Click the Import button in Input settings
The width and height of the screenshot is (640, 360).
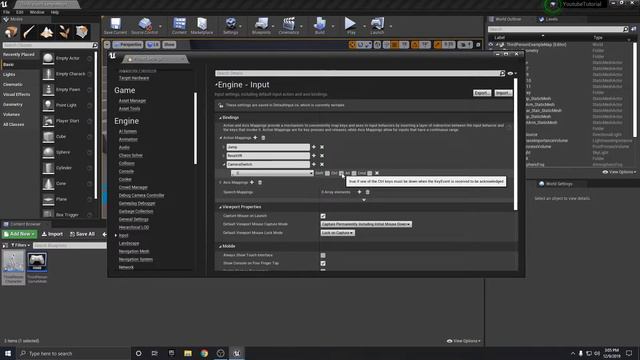(x=503, y=93)
